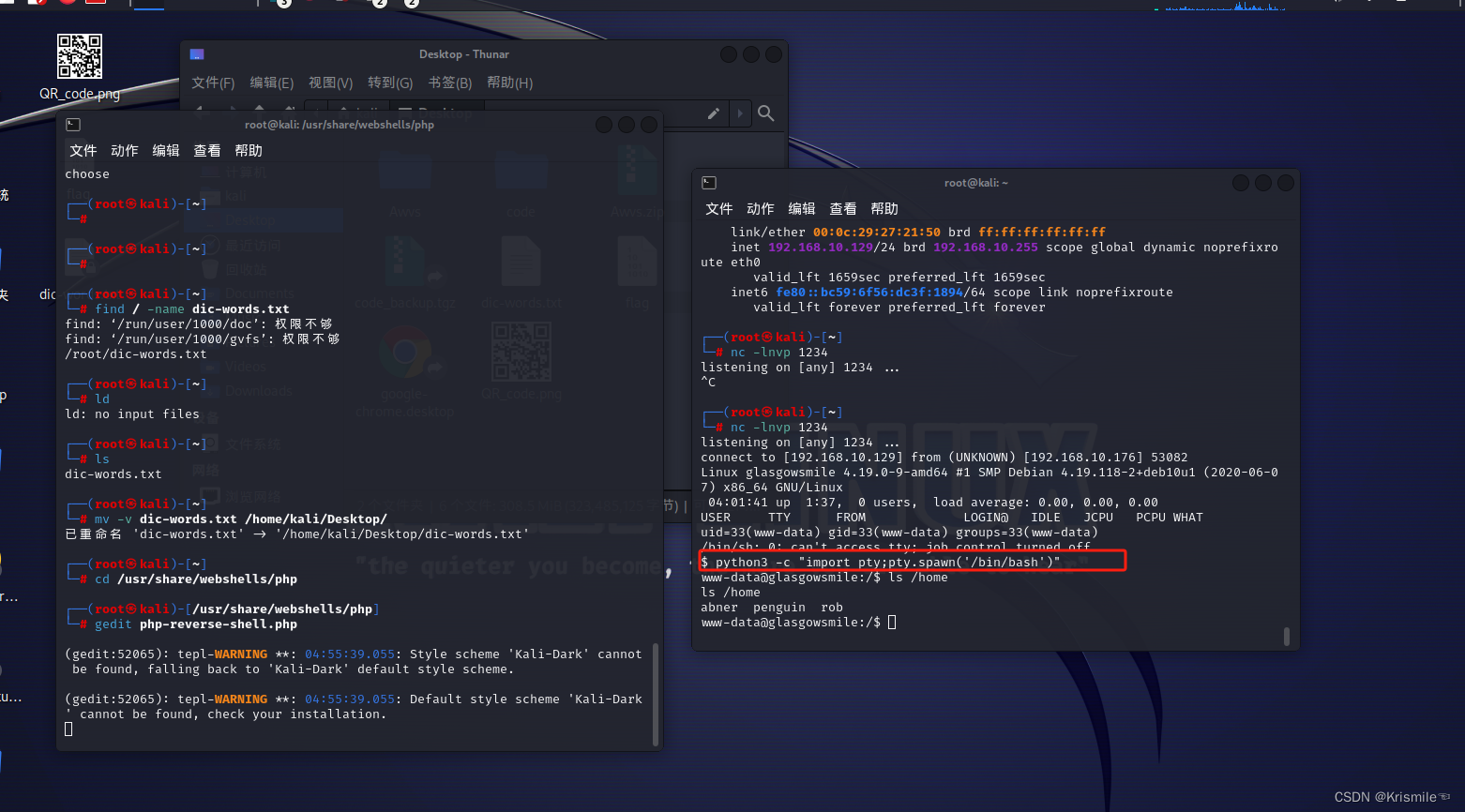The height and width of the screenshot is (812, 1465).
Task: Click MAC address 00:0c:29:27:21:50
Action: pyautogui.click(x=877, y=233)
